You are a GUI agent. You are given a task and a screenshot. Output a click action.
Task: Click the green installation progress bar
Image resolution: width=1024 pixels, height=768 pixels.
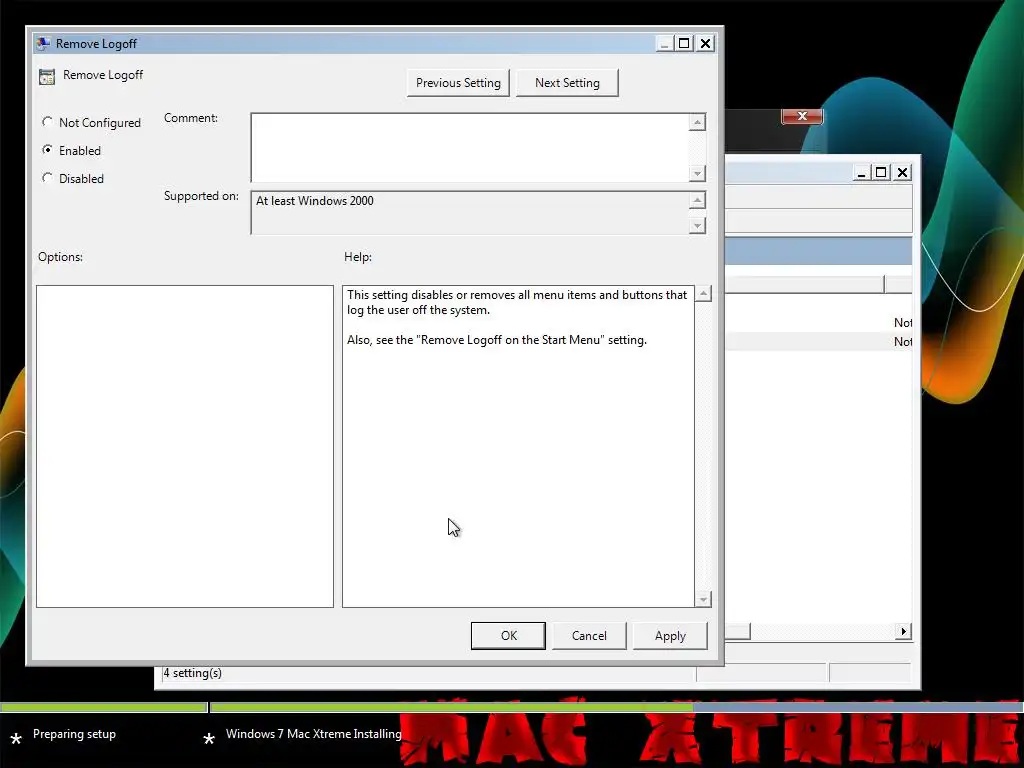tap(451, 707)
